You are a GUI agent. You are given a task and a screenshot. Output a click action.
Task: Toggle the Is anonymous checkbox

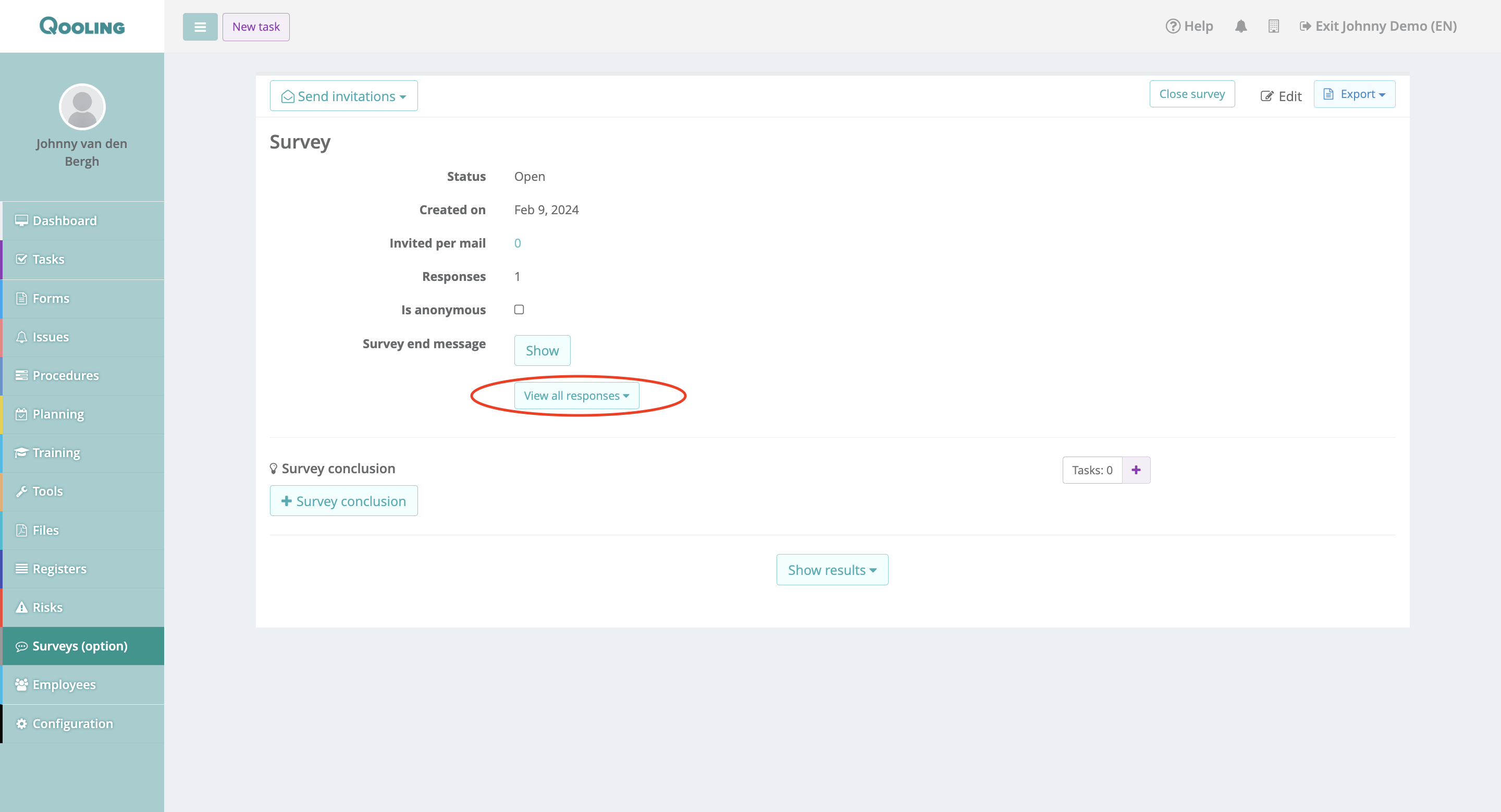[519, 309]
